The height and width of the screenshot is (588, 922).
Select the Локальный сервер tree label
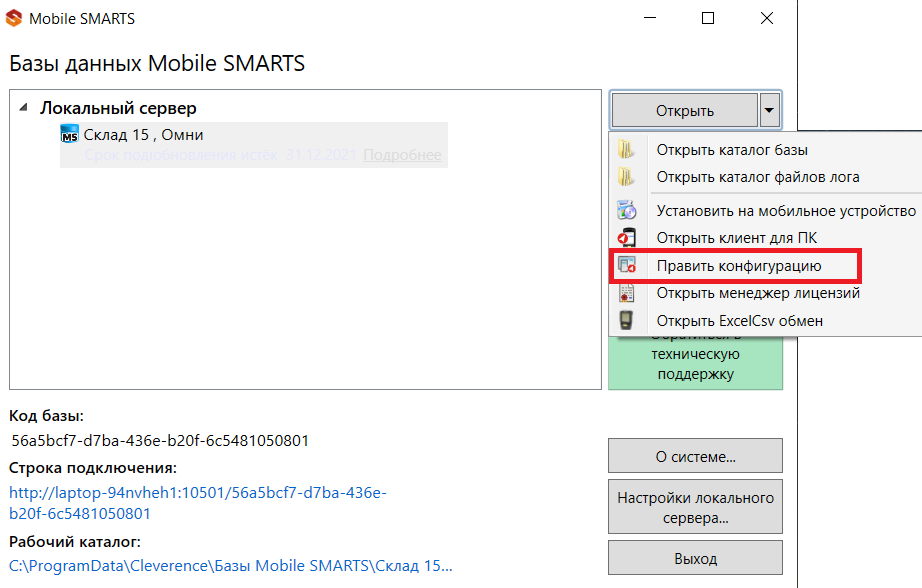pyautogui.click(x=118, y=108)
